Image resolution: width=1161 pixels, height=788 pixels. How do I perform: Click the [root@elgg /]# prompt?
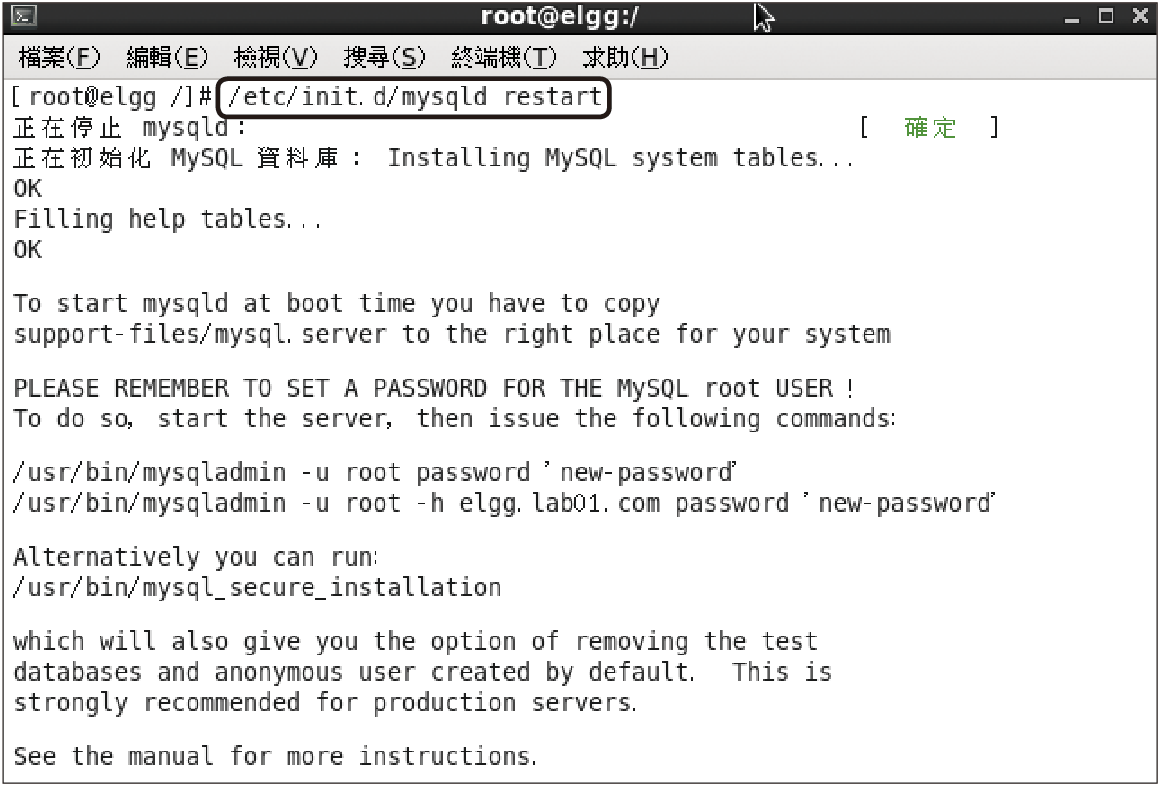(113, 97)
